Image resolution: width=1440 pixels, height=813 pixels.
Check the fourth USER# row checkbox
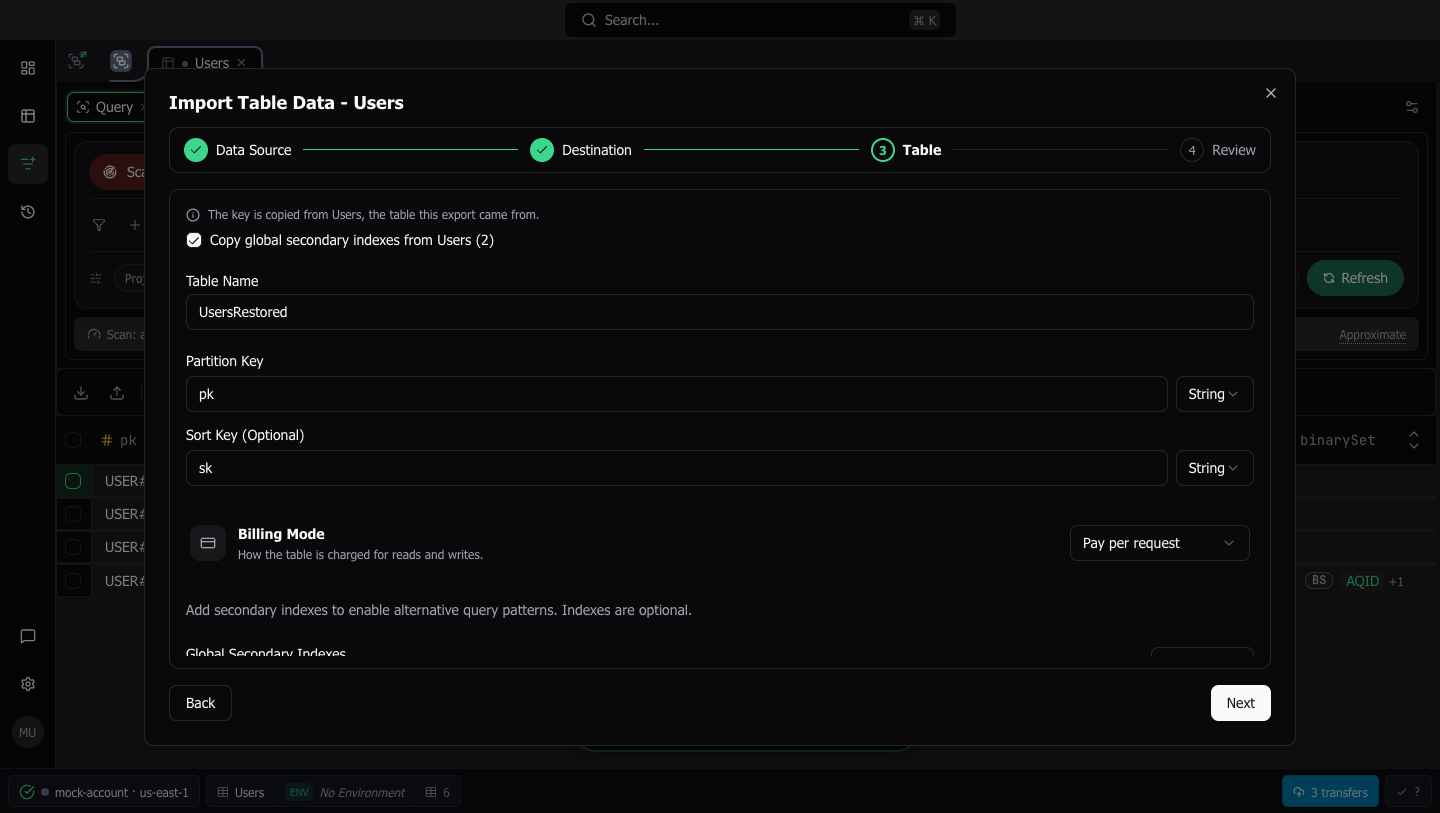coord(73,580)
